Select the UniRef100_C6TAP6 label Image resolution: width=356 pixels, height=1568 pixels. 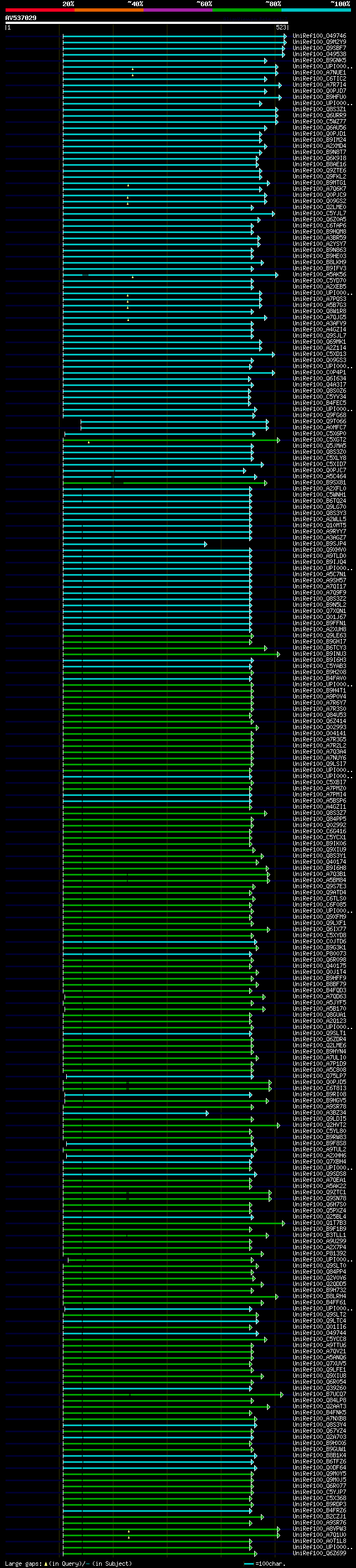click(x=319, y=225)
